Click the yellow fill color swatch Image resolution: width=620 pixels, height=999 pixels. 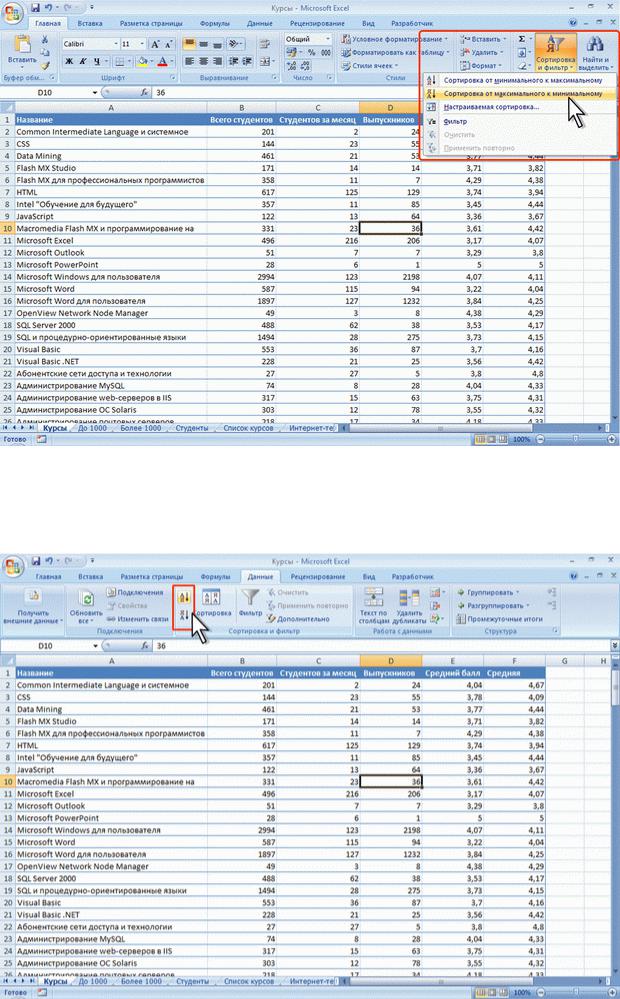142,62
